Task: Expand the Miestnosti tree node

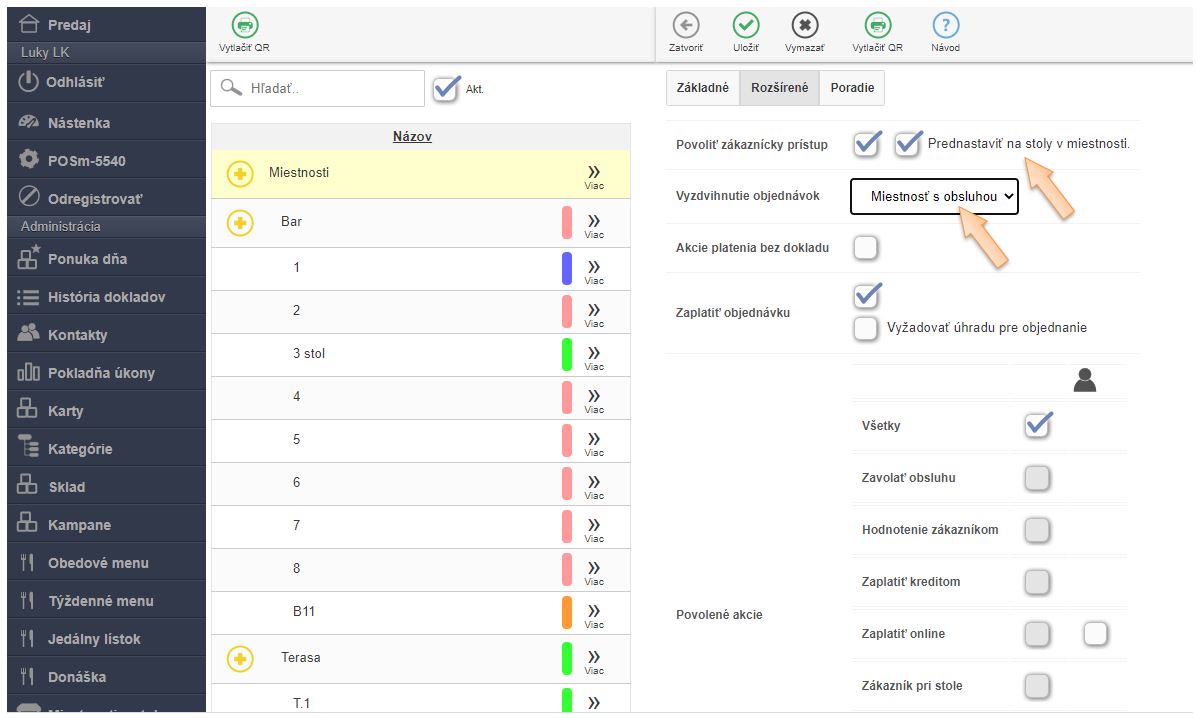Action: (240, 173)
